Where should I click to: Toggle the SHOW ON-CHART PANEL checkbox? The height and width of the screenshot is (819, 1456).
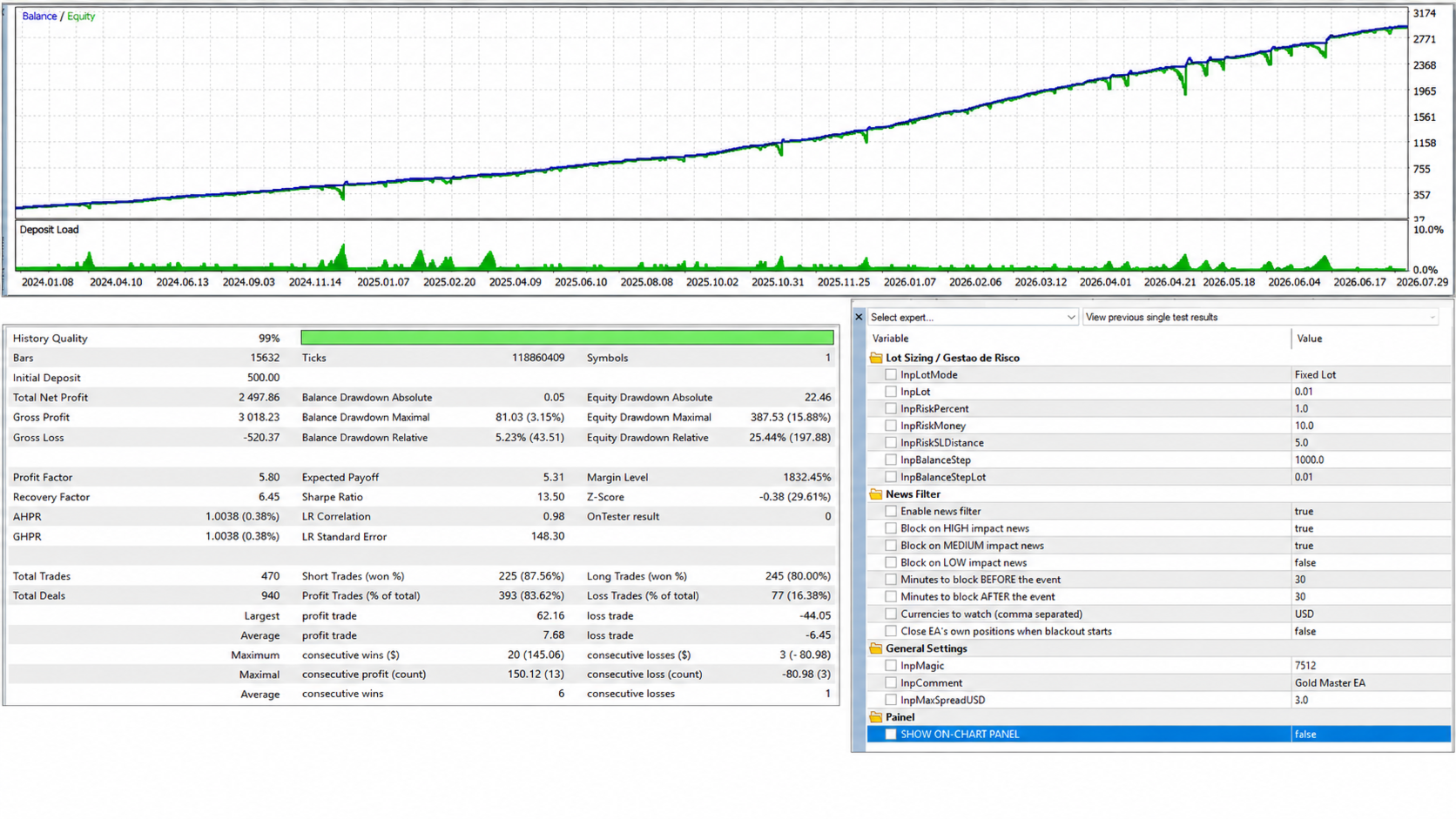891,735
